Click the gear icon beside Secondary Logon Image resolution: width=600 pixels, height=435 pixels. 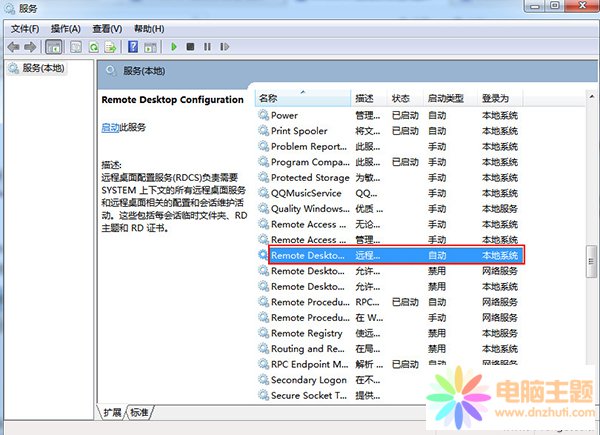[x=264, y=380]
